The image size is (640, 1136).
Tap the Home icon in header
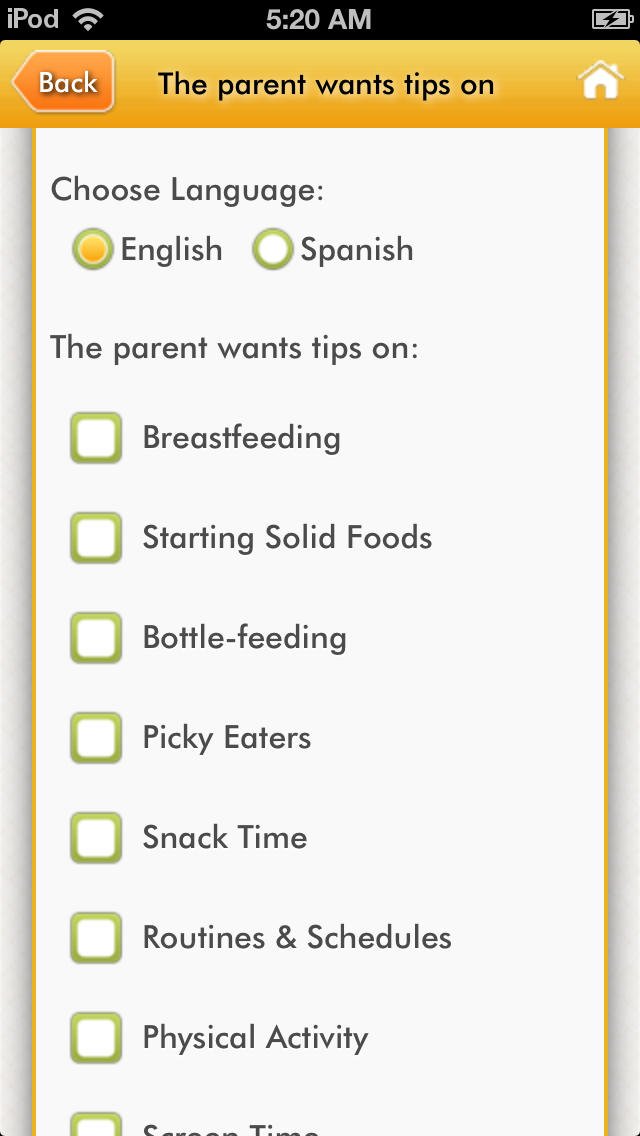tap(600, 83)
